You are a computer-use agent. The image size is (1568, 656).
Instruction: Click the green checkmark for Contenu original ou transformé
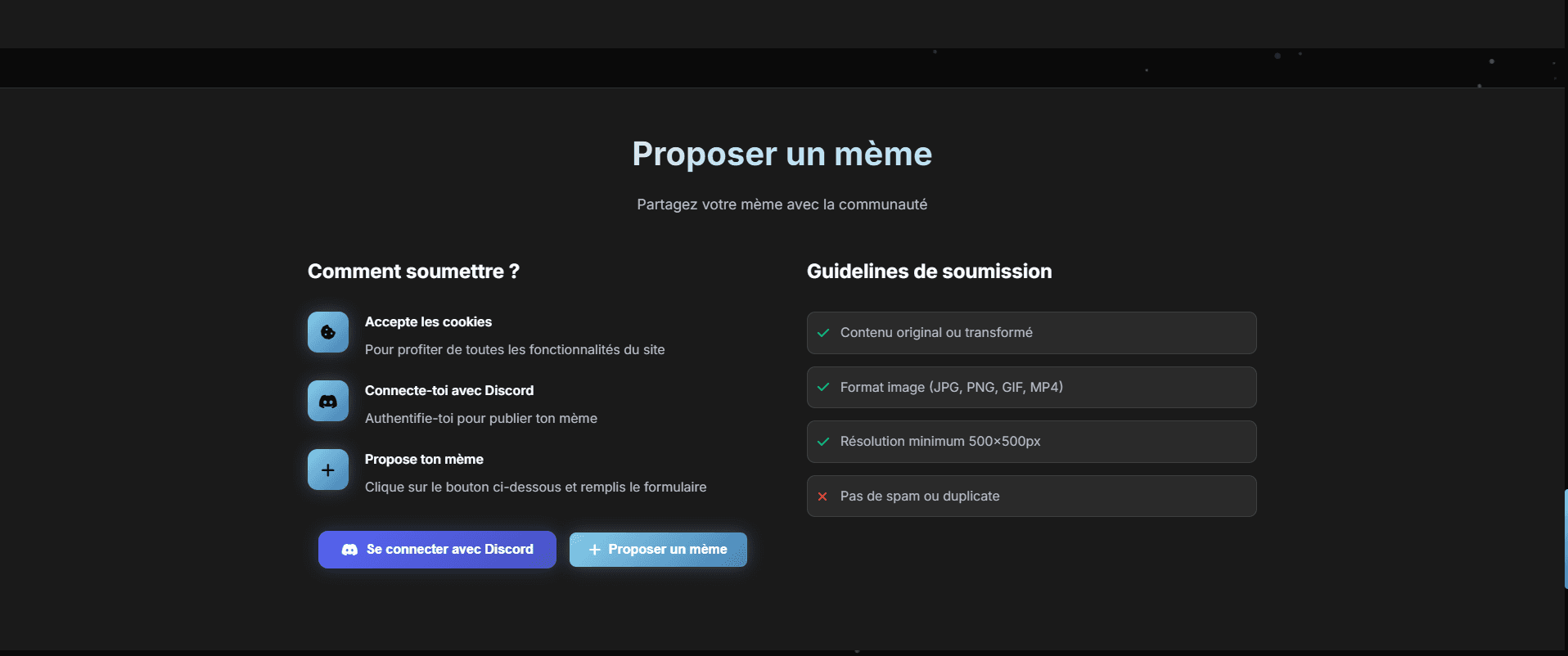pyautogui.click(x=823, y=333)
